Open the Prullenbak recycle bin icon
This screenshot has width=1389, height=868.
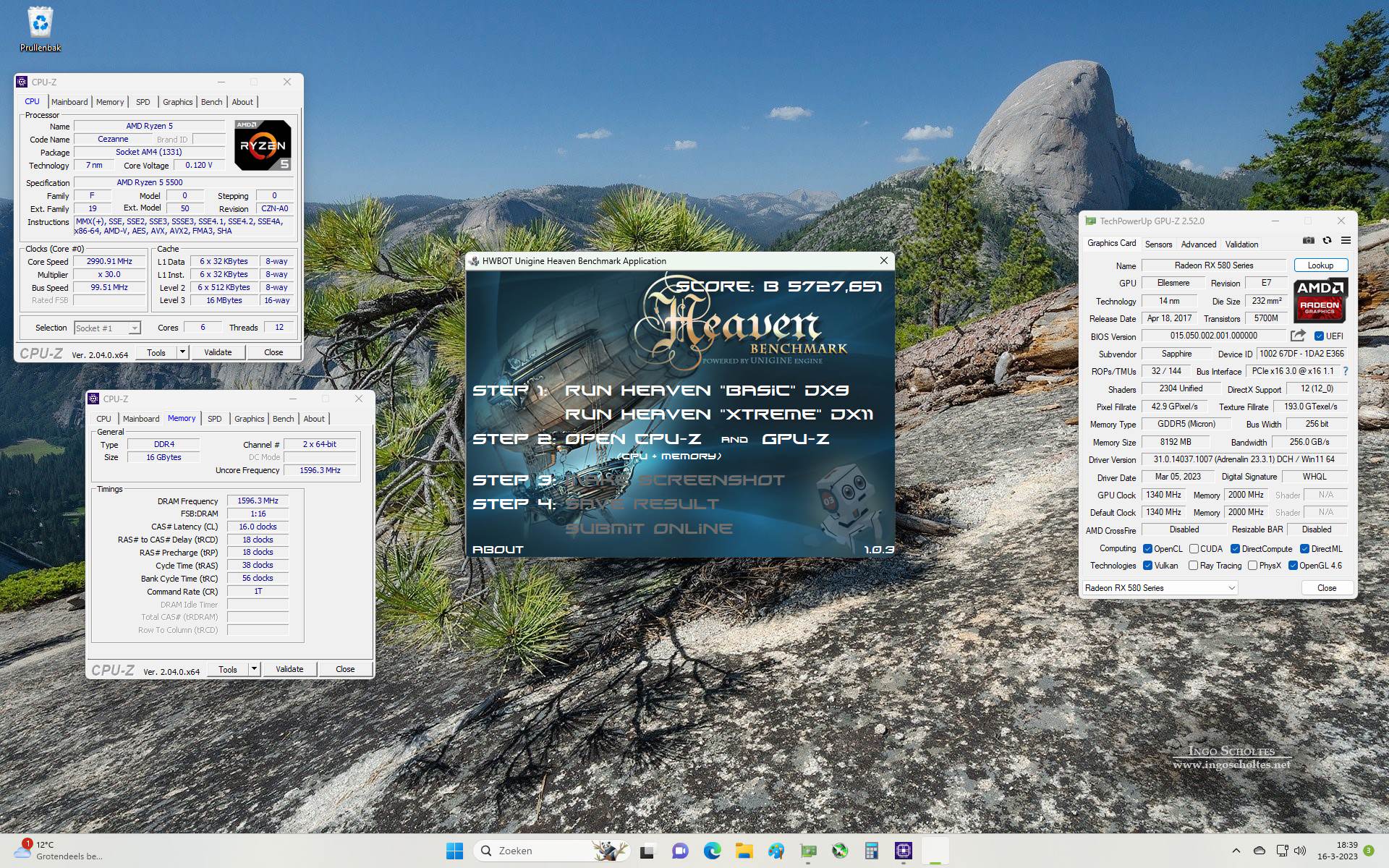(x=41, y=29)
